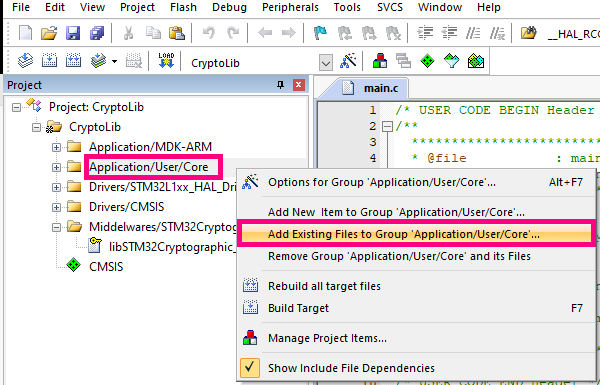Insert a bookmark with the flag icon
The image size is (600, 385).
320,33
